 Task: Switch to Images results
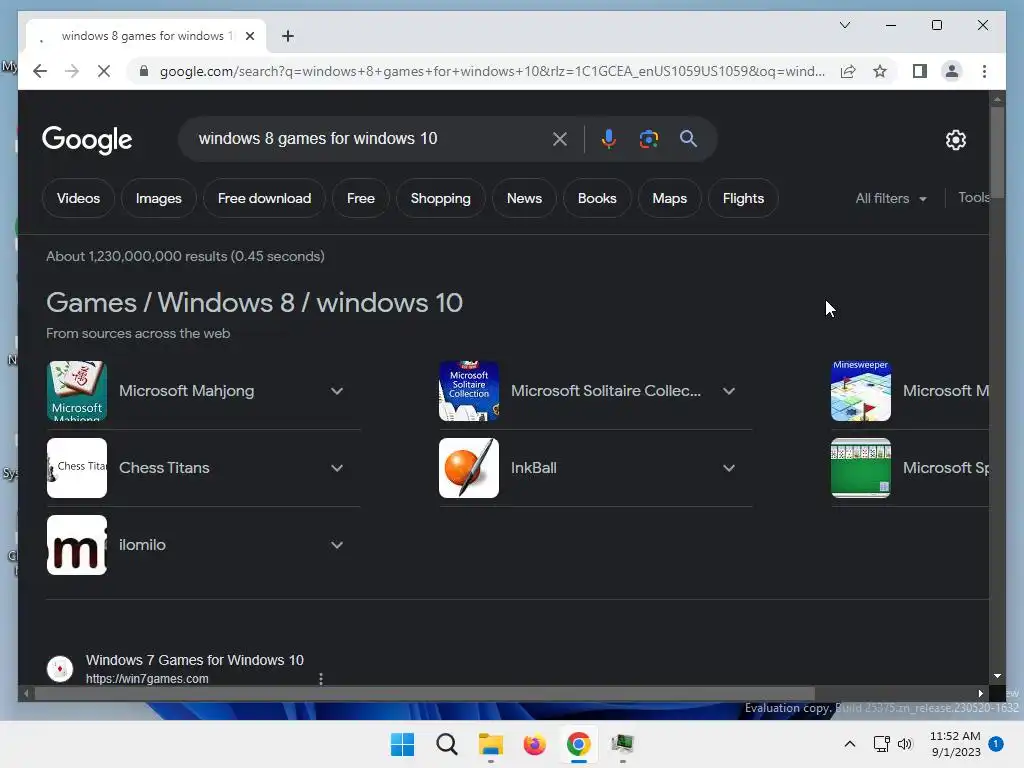[x=159, y=199]
